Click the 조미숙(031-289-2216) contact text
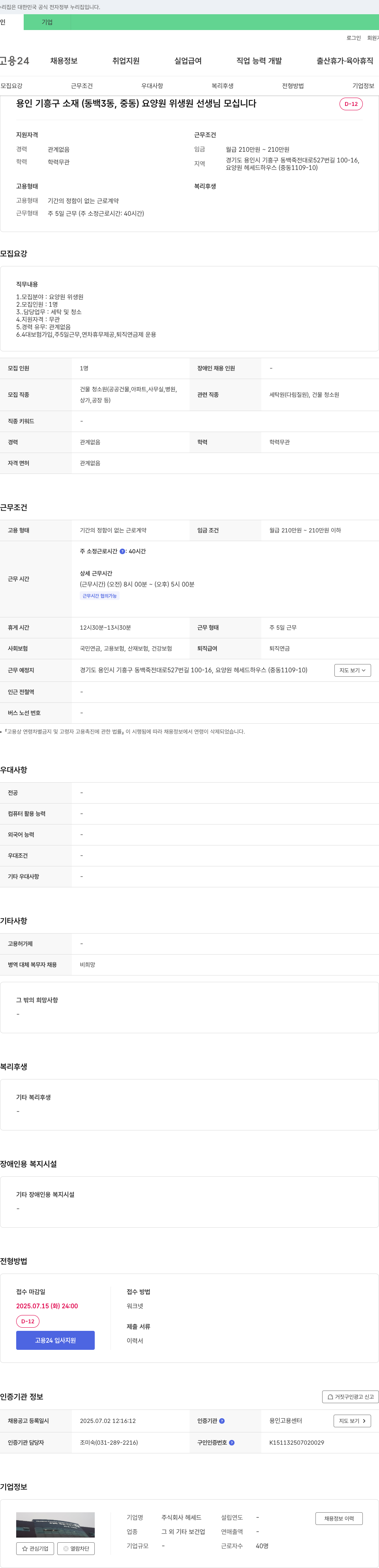This screenshot has height=1568, width=379. [x=109, y=1443]
